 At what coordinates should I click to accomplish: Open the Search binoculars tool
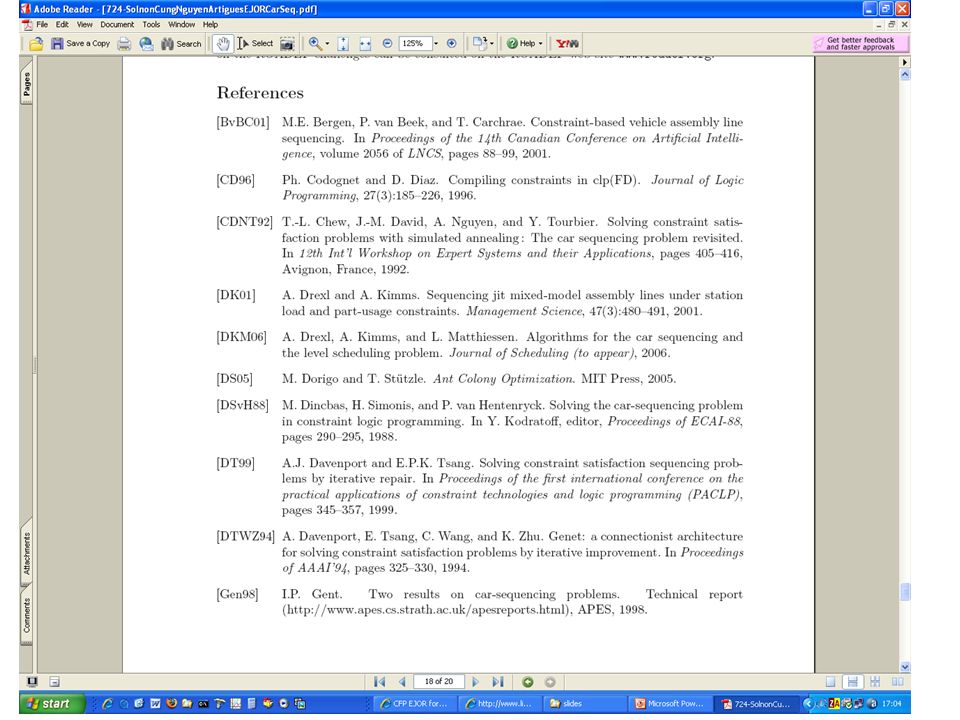point(181,43)
